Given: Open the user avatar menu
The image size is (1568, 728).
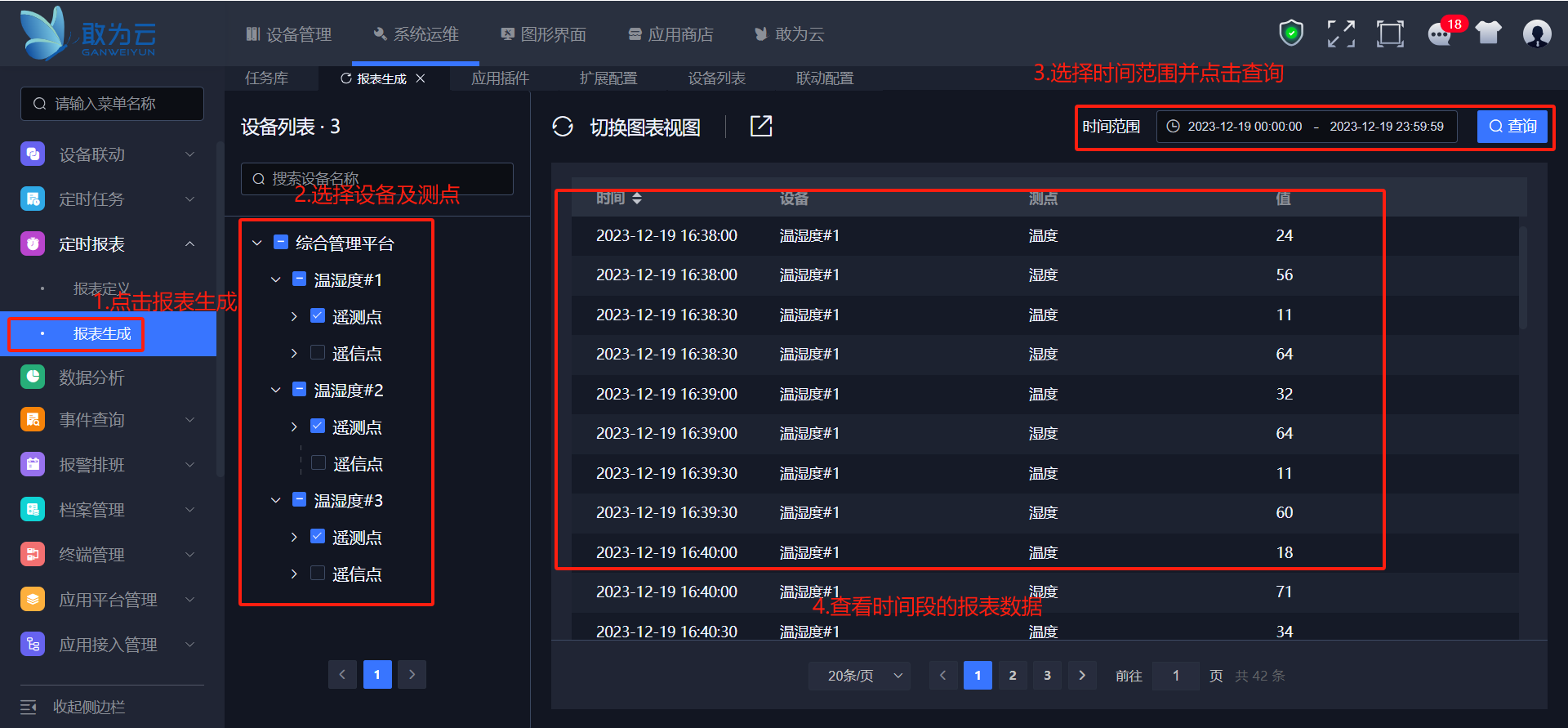Looking at the screenshot, I should click(1537, 33).
